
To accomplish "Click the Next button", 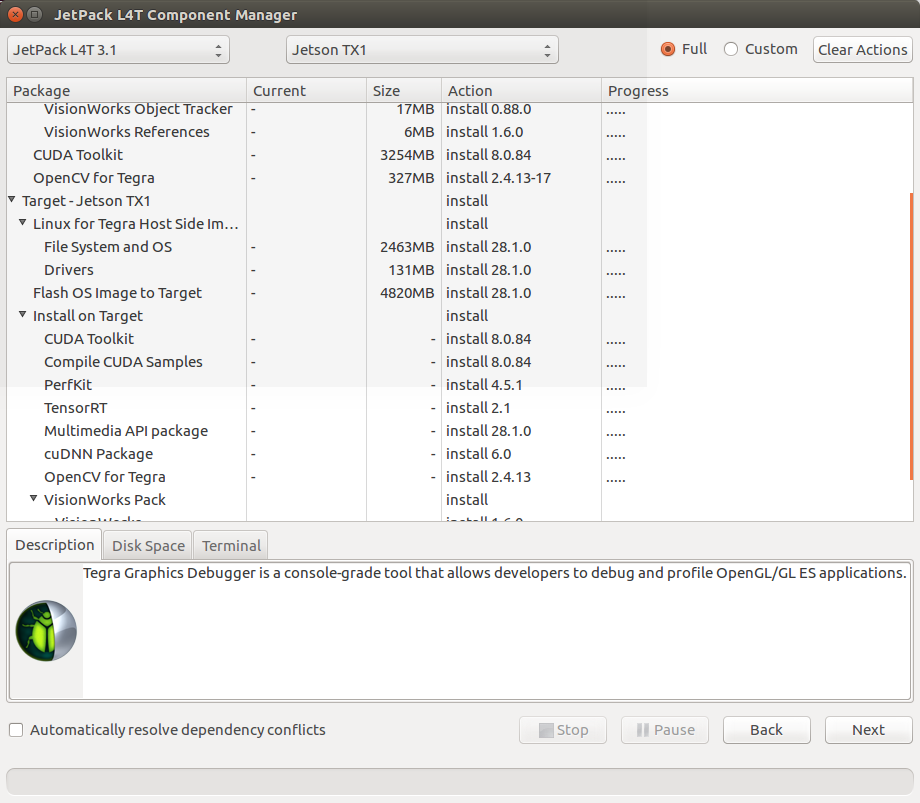I will click(x=868, y=730).
